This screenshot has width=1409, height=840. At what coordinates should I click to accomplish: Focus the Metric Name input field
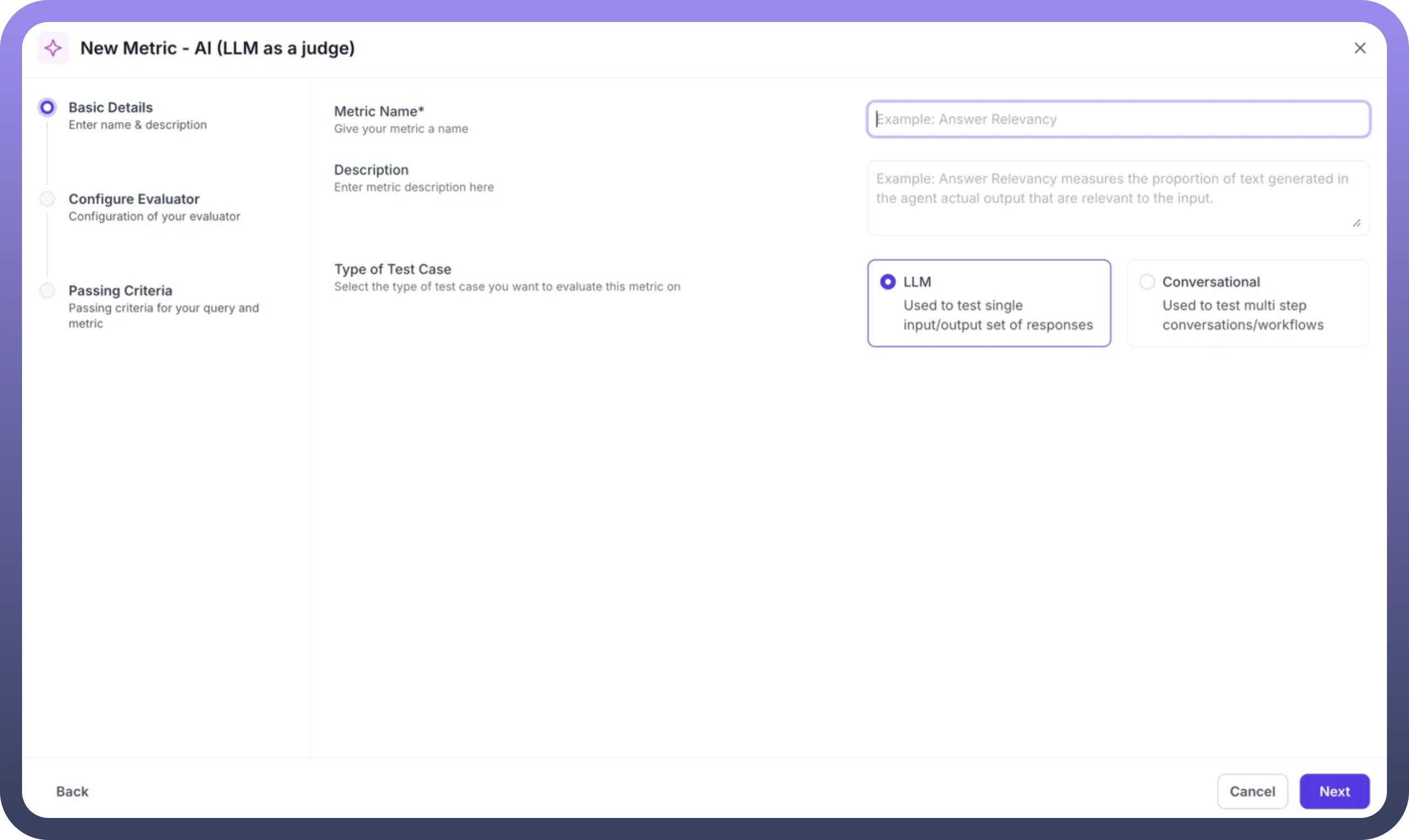[1118, 120]
